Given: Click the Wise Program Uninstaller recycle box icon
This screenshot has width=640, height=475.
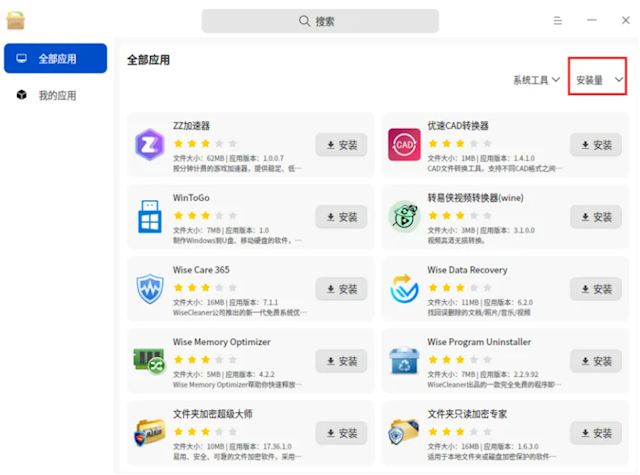Looking at the screenshot, I should tap(404, 361).
